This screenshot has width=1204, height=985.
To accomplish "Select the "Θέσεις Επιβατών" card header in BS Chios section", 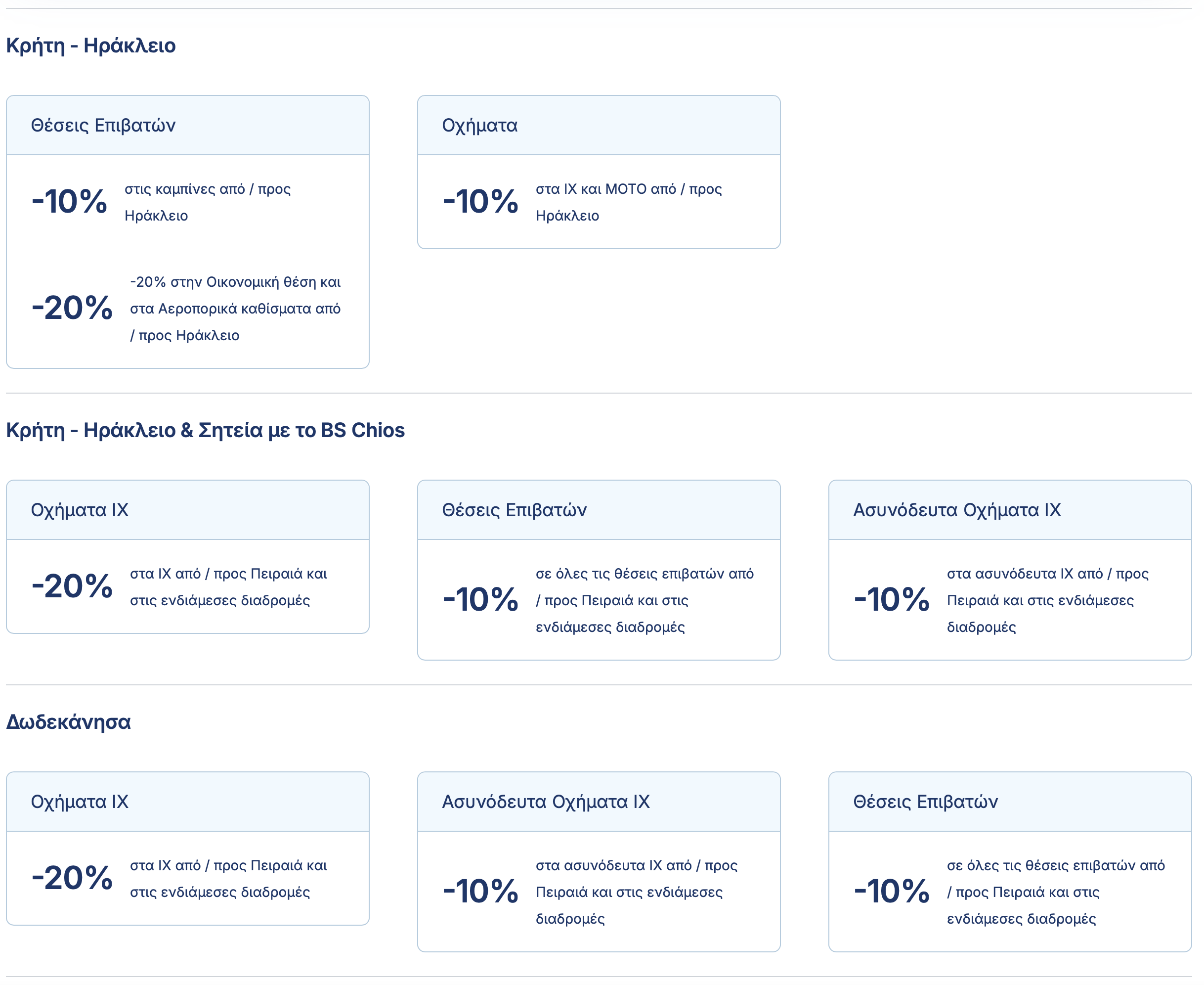I will point(515,510).
